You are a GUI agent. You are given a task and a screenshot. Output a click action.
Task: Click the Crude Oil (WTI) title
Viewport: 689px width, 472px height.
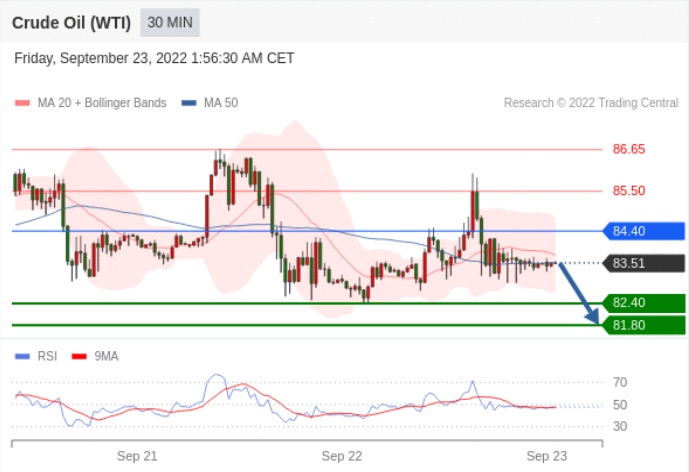click(71, 23)
